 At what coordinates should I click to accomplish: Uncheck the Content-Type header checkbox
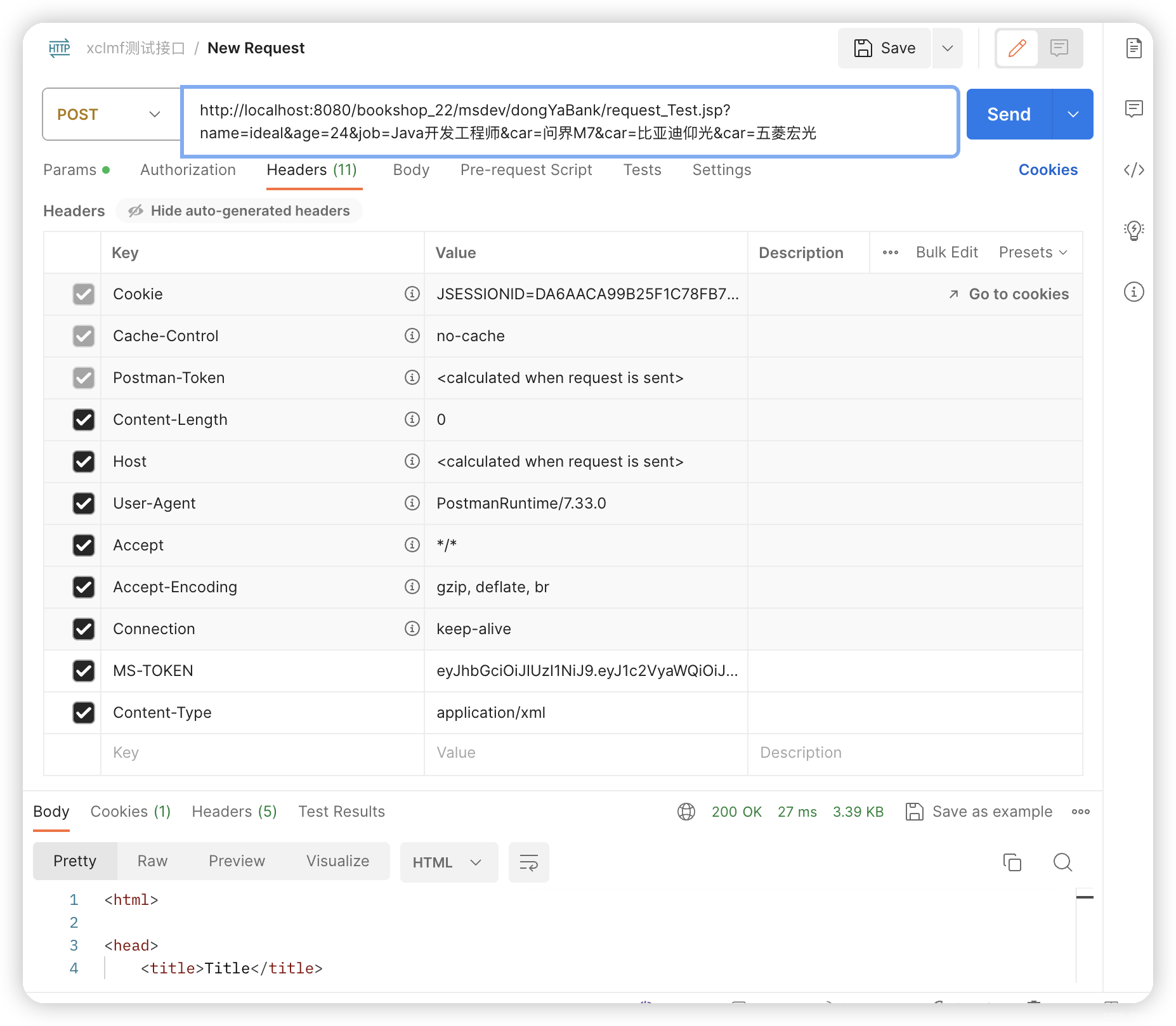[x=84, y=713]
